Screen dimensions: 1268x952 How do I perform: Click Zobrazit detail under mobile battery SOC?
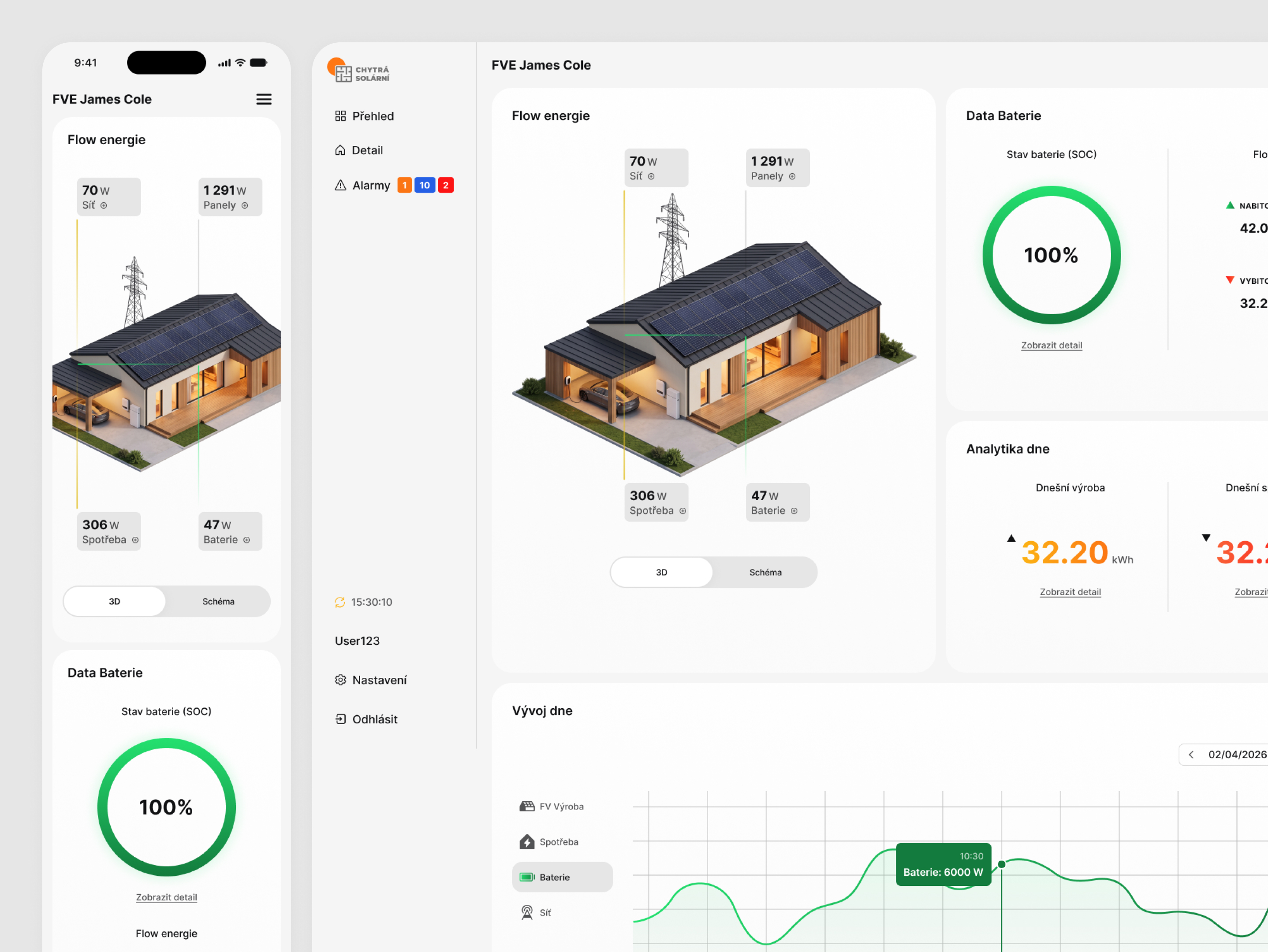tap(166, 897)
